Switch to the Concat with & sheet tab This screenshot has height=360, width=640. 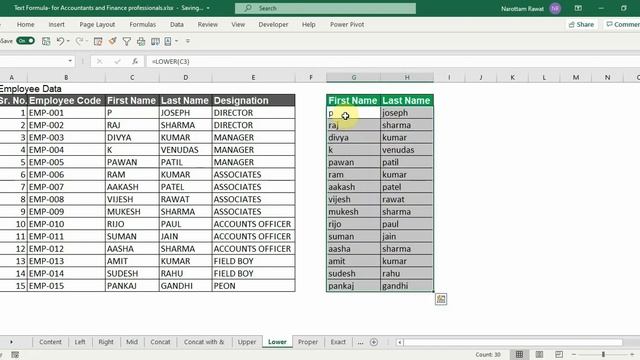coord(204,342)
